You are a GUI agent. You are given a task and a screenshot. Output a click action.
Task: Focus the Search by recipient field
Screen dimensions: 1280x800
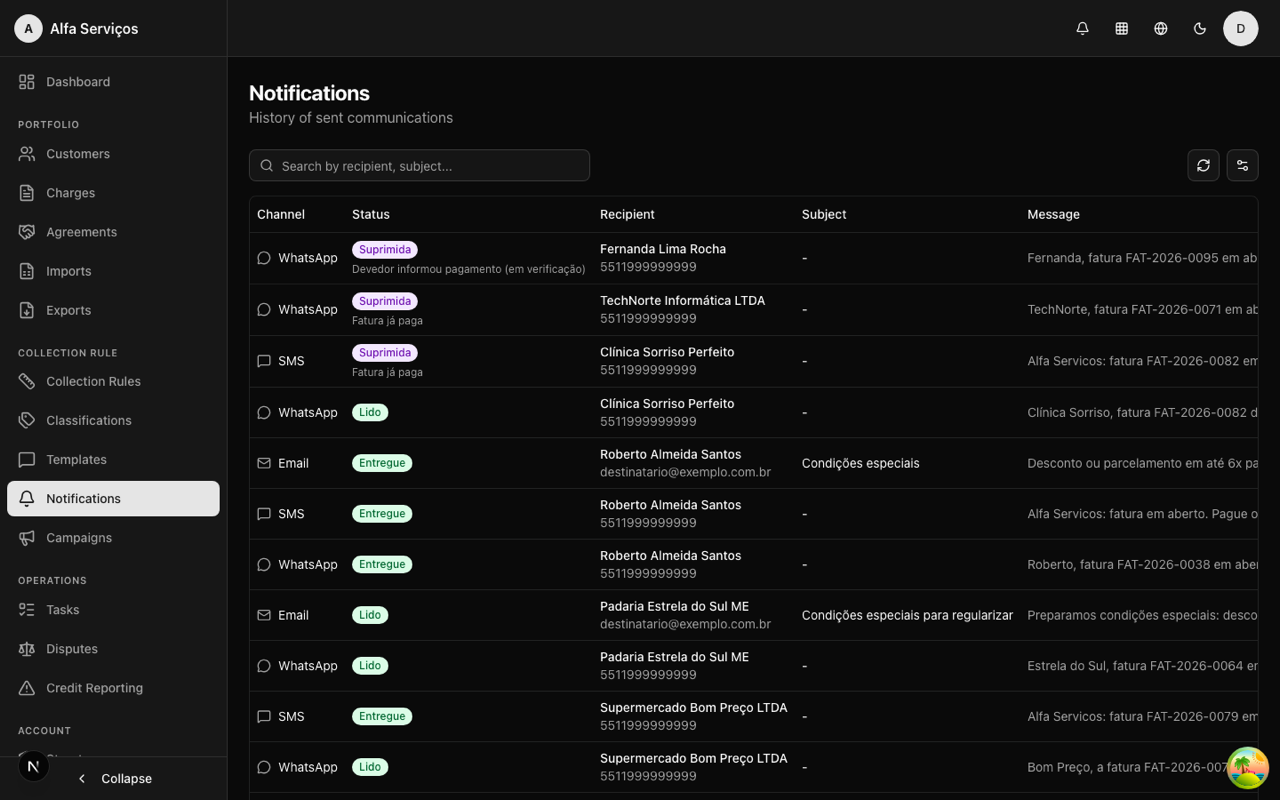click(419, 166)
